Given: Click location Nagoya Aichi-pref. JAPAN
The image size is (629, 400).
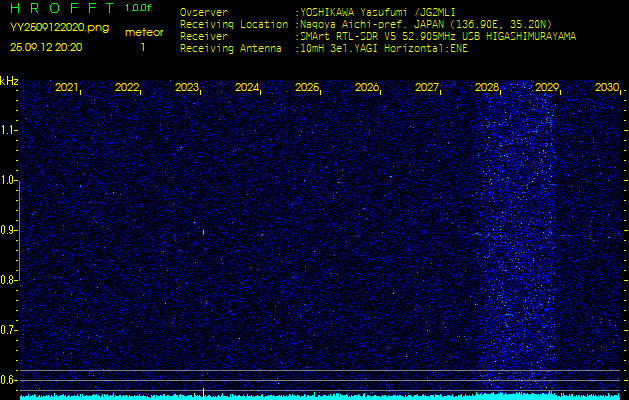Looking at the screenshot, I should coord(370,24).
